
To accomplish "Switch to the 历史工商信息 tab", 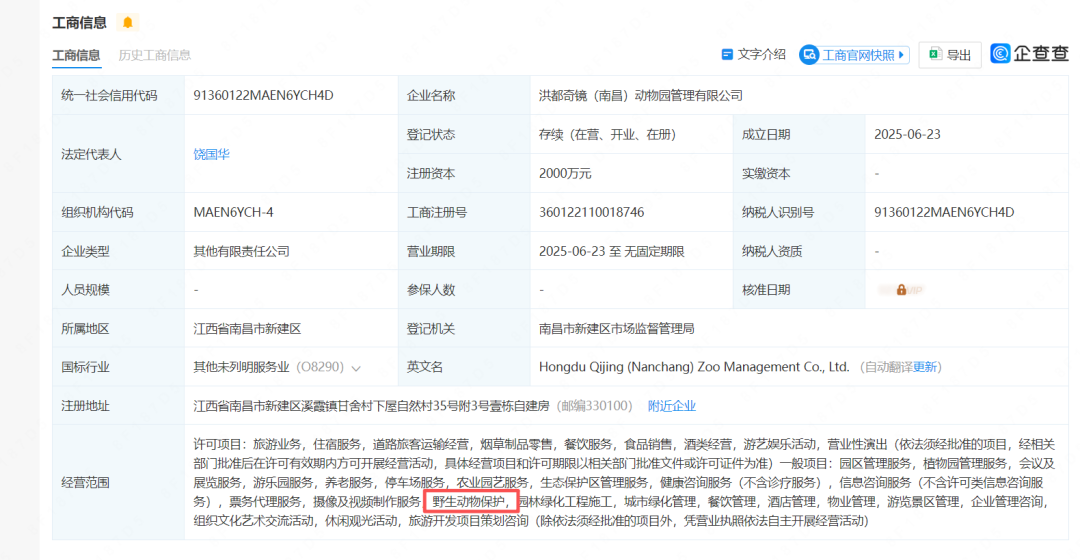I will click(154, 55).
